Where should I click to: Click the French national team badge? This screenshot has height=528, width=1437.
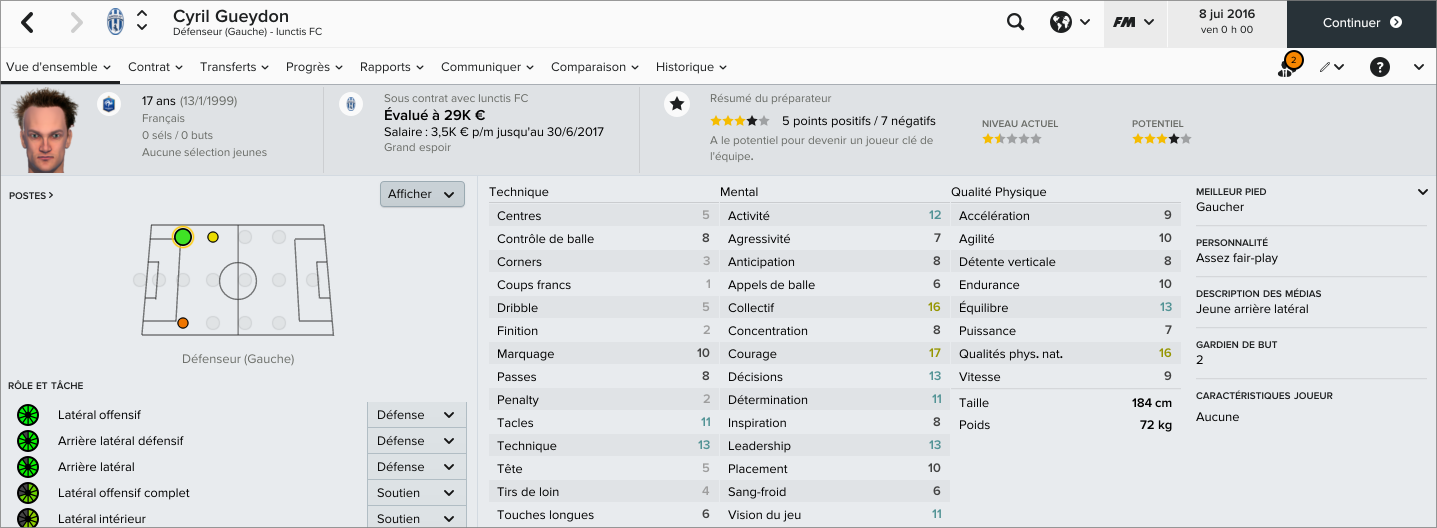109,104
